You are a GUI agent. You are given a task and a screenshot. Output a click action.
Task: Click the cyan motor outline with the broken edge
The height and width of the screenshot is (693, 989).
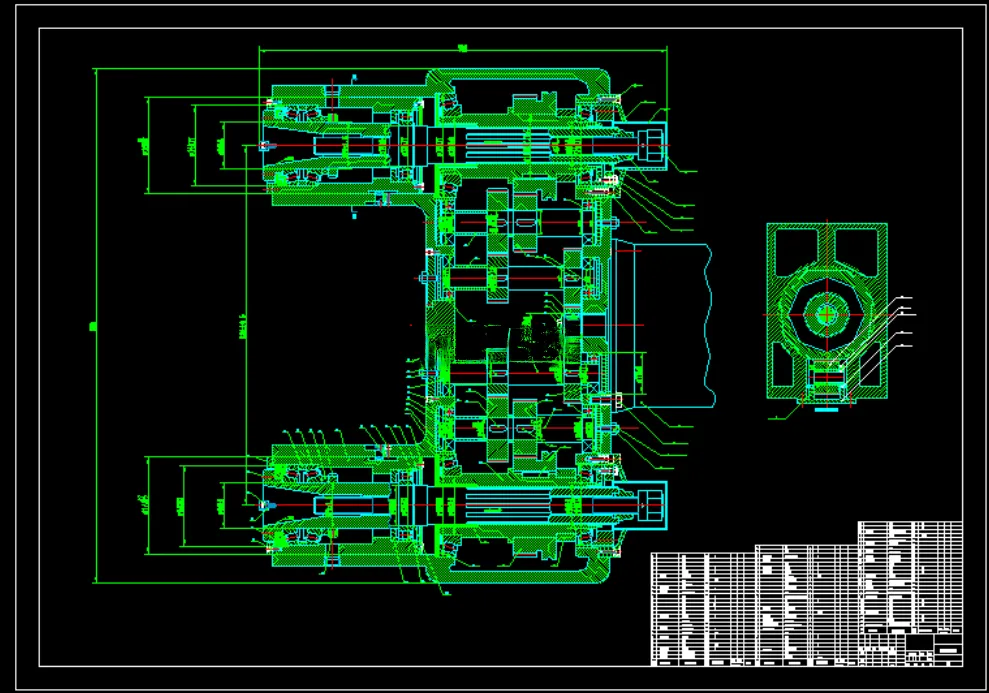click(664, 325)
